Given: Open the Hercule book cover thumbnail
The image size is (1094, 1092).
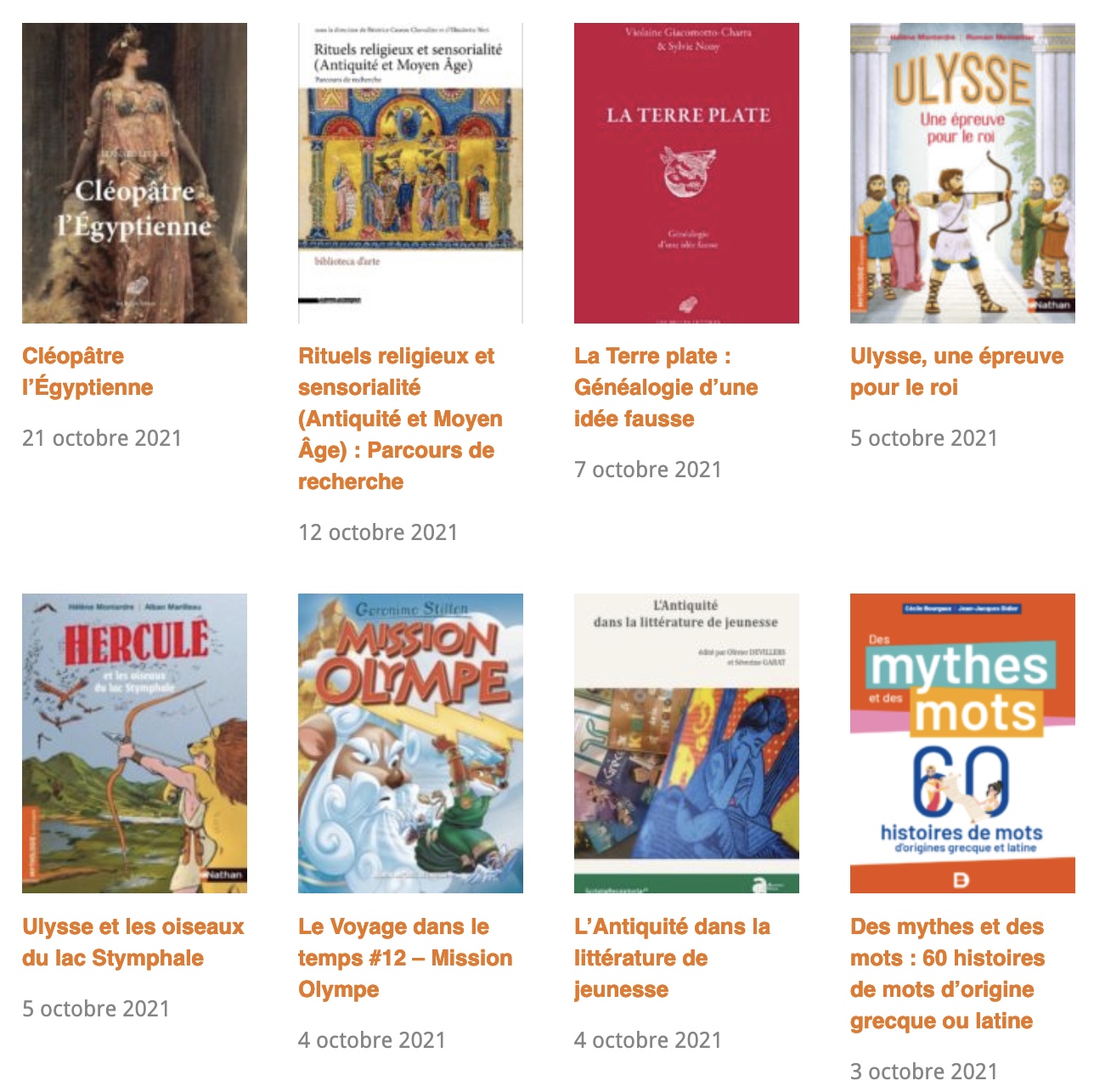Looking at the screenshot, I should point(134,743).
